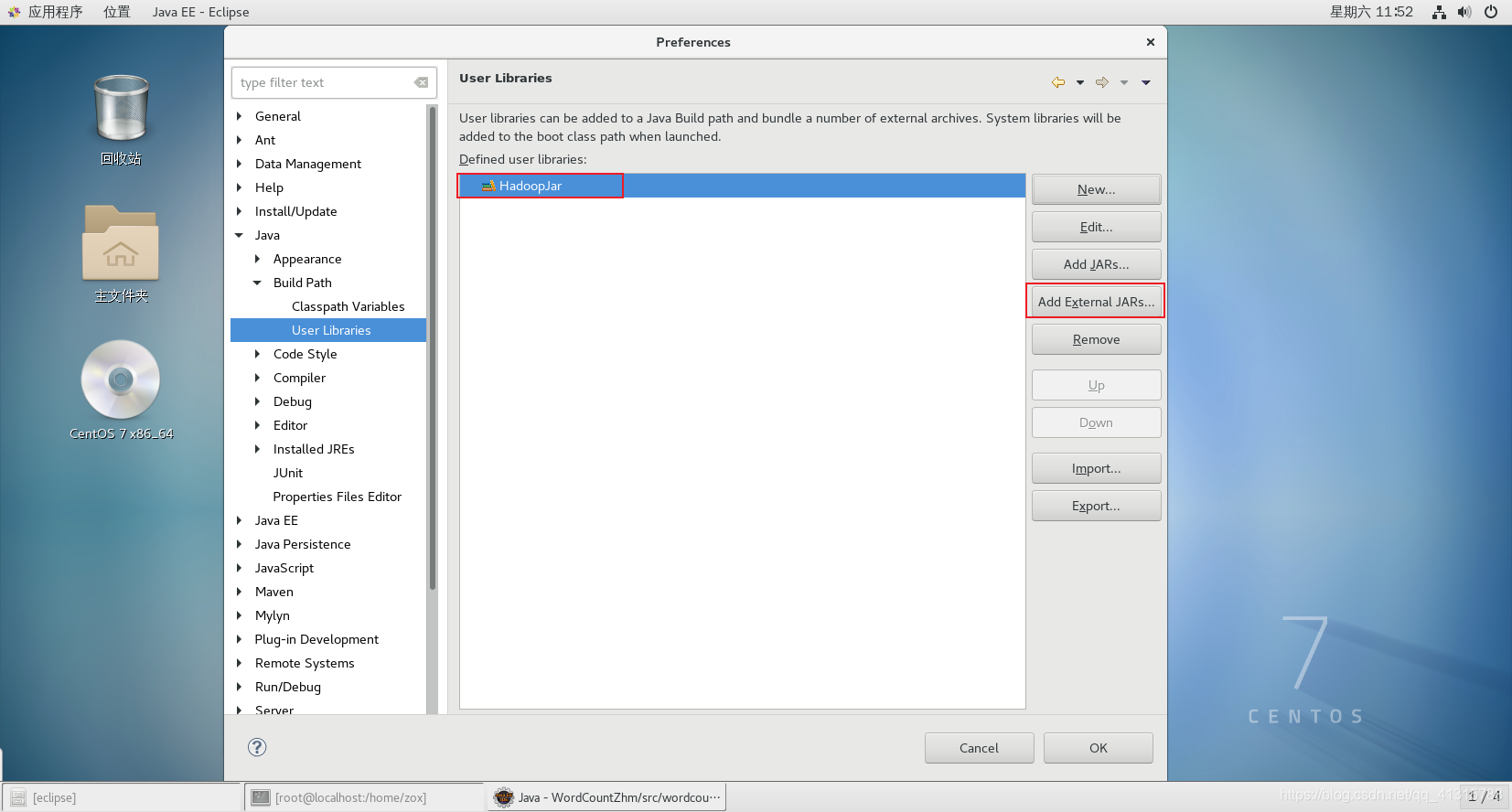Viewport: 1512px width, 812px height.
Task: Click the Cancel button
Action: point(979,748)
